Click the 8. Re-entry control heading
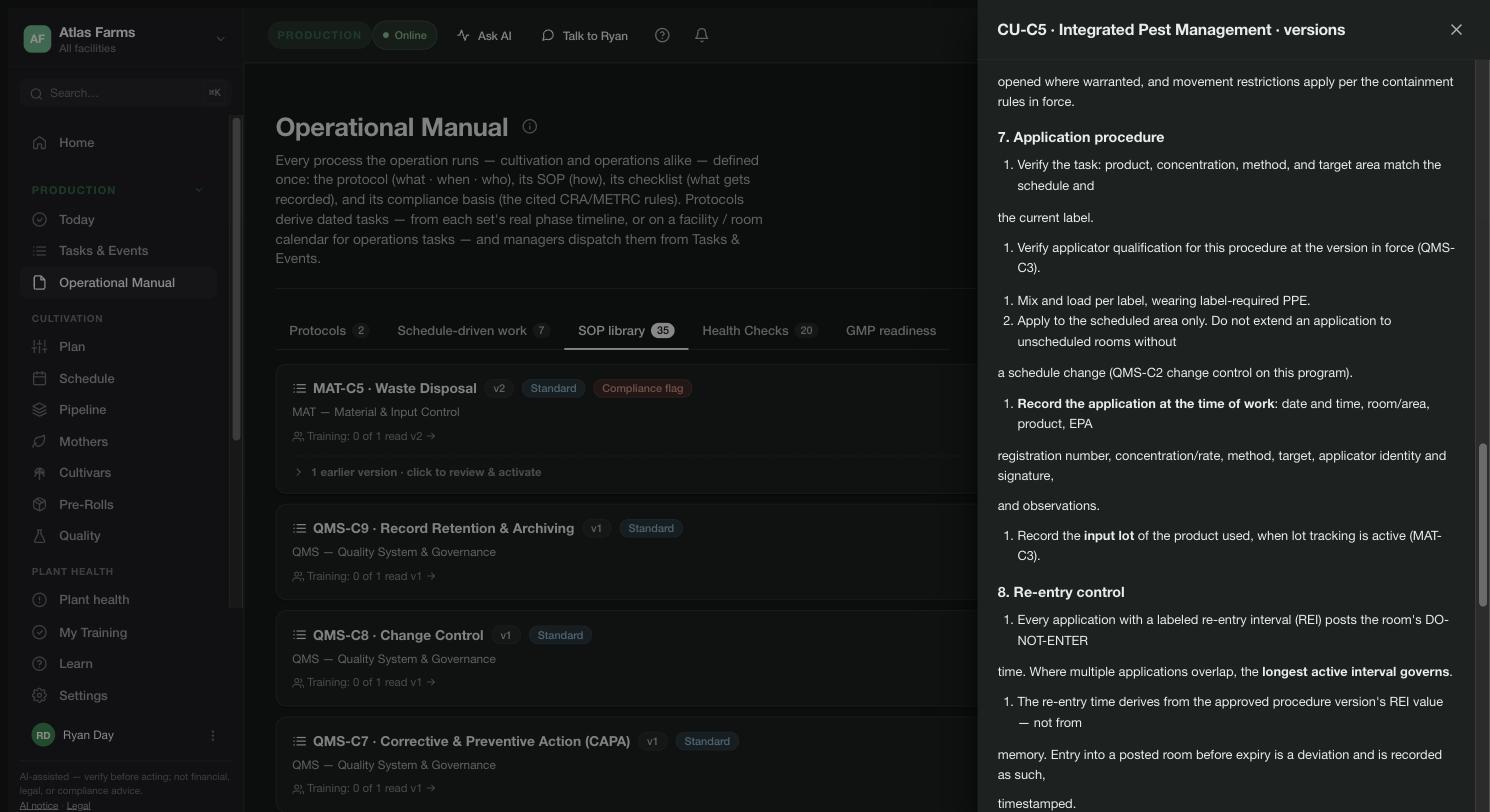 pyautogui.click(x=1061, y=592)
